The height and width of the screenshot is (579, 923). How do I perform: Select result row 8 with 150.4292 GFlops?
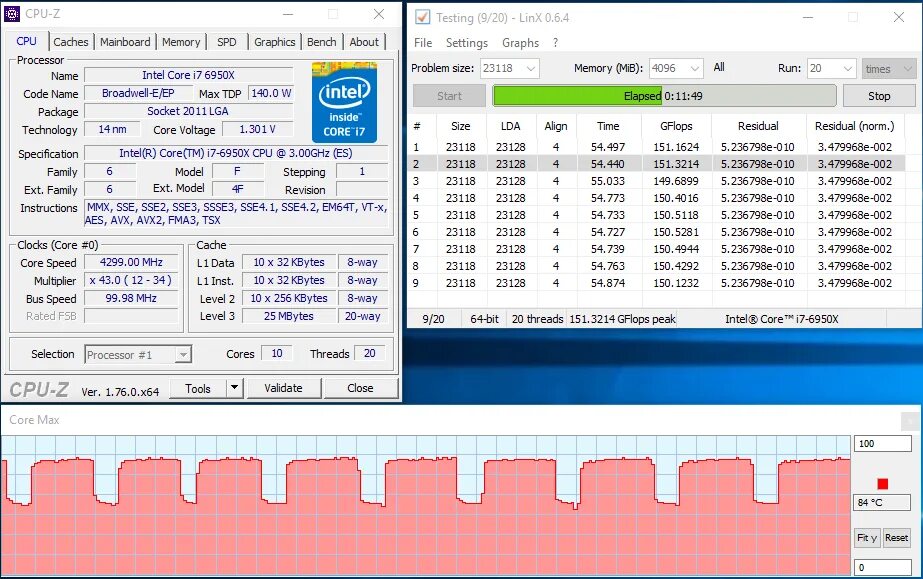[657, 267]
